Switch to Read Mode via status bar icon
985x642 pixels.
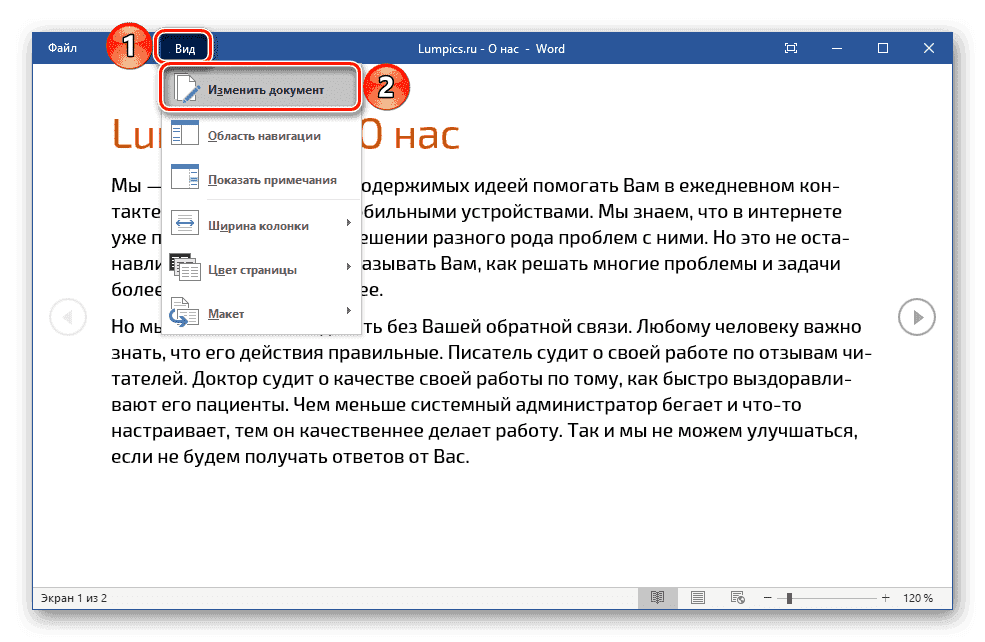657,597
